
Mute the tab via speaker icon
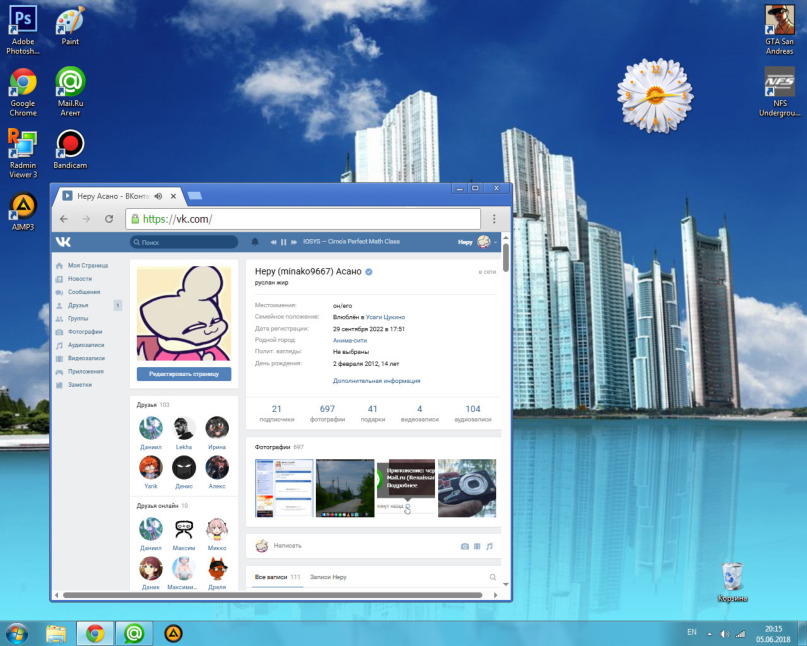click(158, 196)
